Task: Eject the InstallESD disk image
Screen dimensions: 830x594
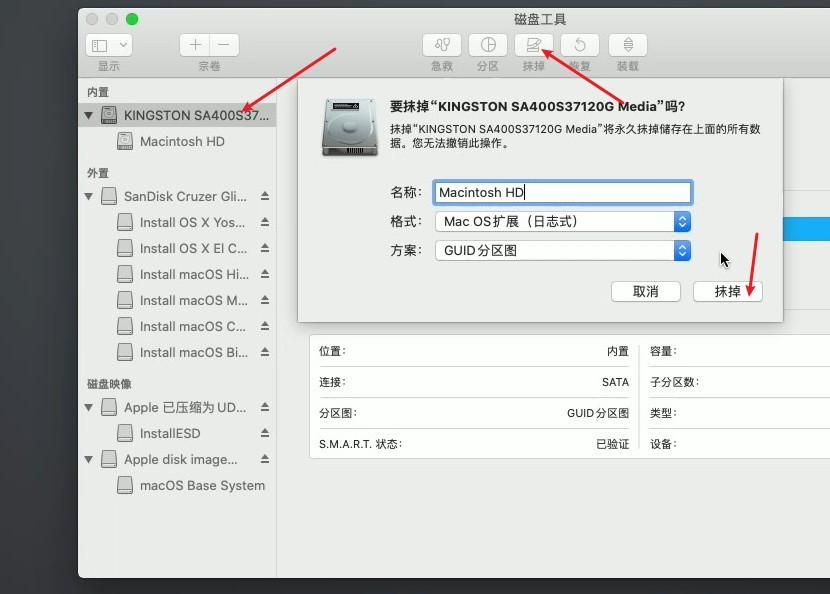Action: (x=265, y=433)
